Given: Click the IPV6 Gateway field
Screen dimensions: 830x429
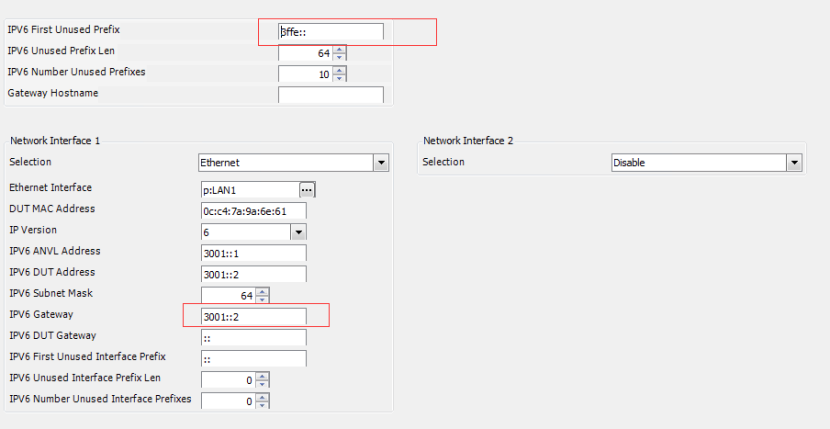Looking at the screenshot, I should [x=253, y=316].
